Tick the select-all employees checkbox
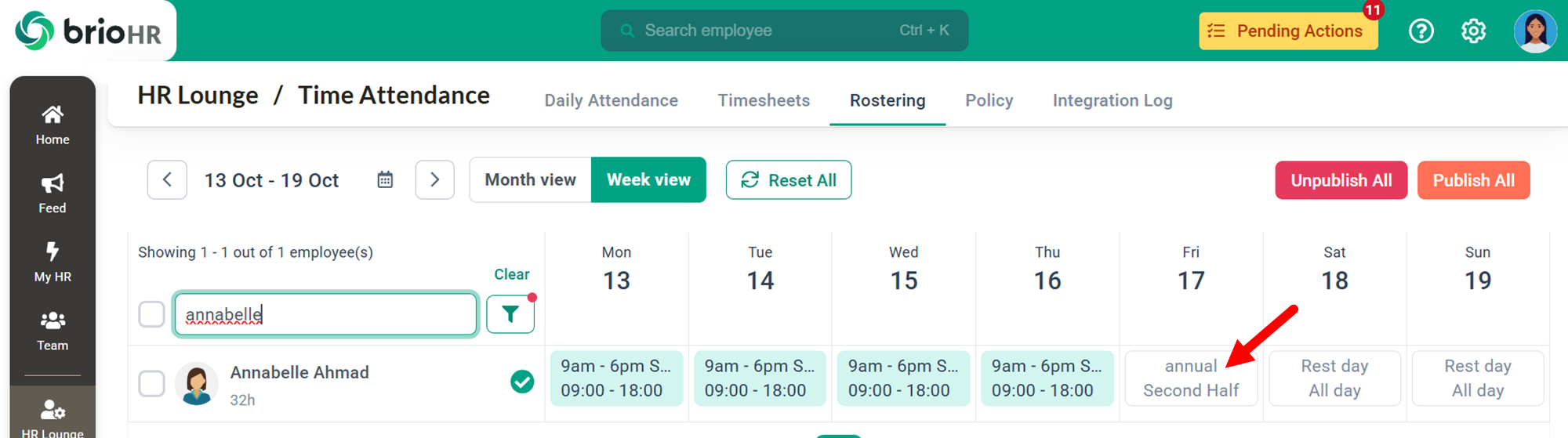Image resolution: width=1568 pixels, height=438 pixels. [x=151, y=314]
